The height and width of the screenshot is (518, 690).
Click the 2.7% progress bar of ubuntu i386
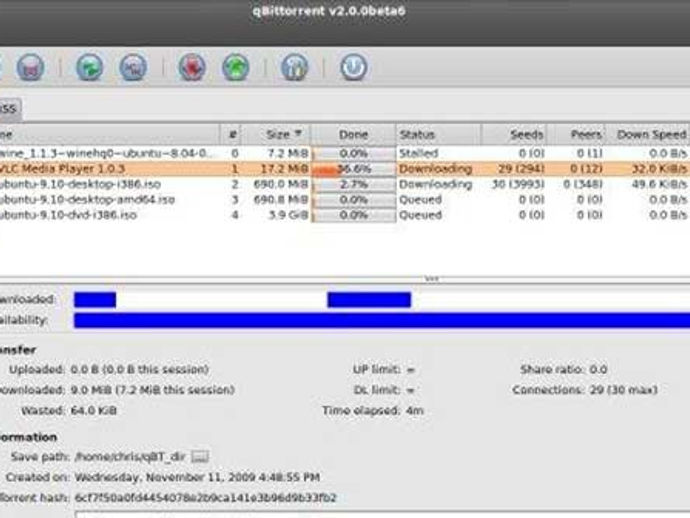354,184
